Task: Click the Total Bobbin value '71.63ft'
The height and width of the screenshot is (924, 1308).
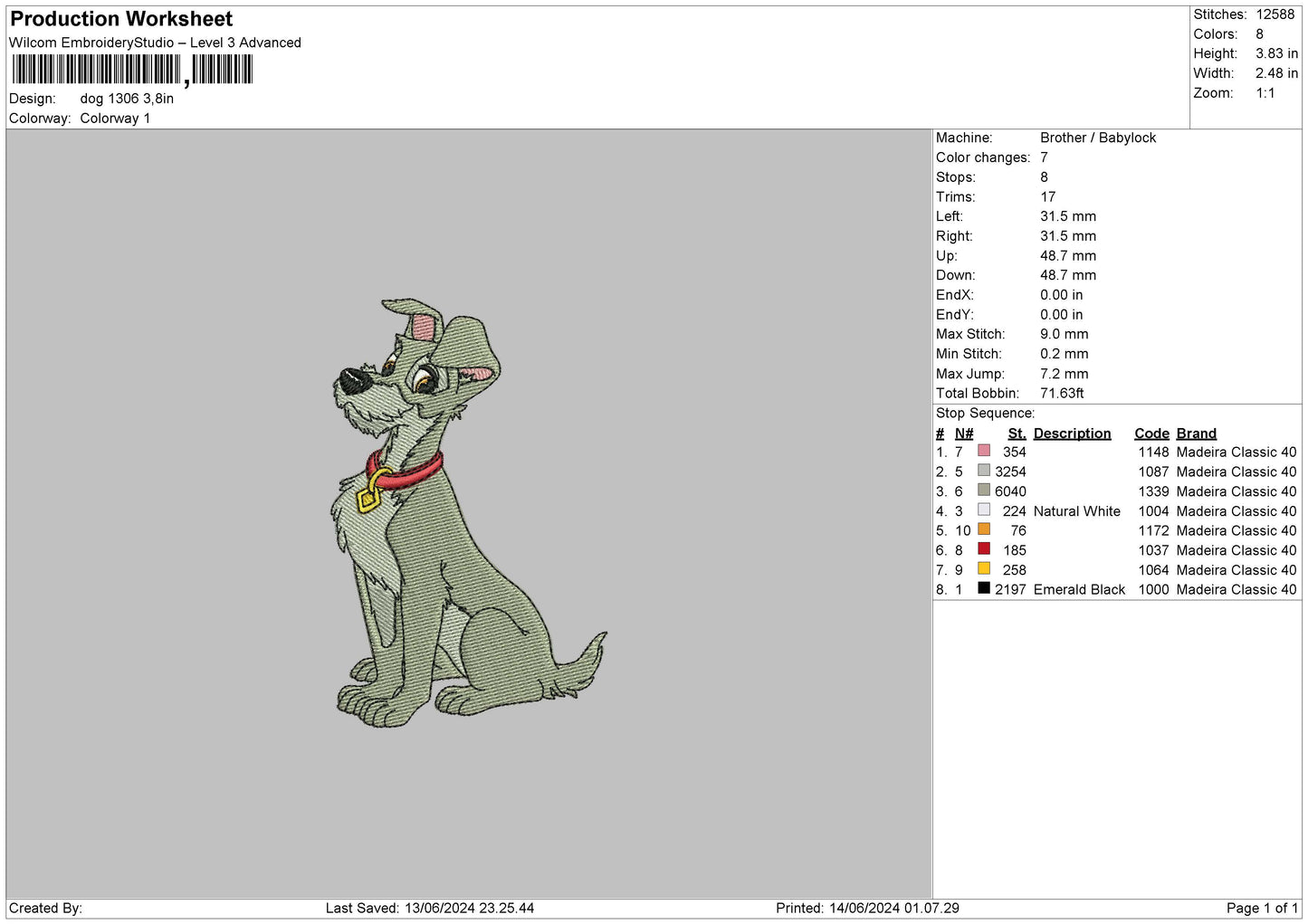Action: 1062,394
